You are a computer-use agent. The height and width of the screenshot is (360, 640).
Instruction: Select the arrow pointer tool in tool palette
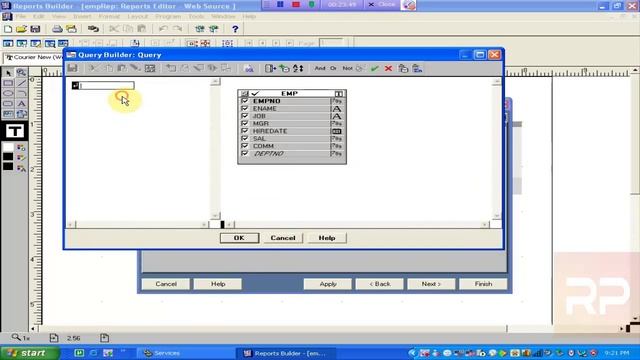8,73
